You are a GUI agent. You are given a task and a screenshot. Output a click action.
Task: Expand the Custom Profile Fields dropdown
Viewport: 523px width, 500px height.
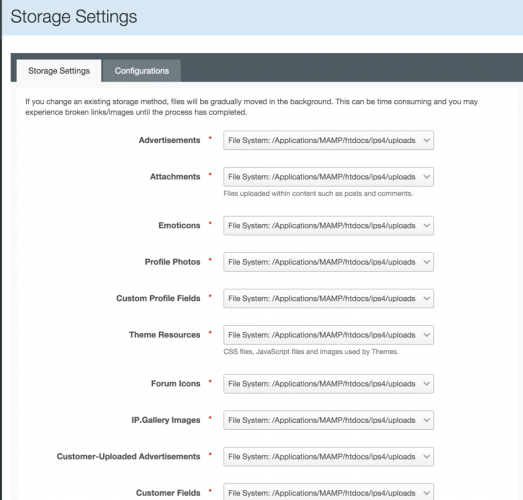coord(329,298)
